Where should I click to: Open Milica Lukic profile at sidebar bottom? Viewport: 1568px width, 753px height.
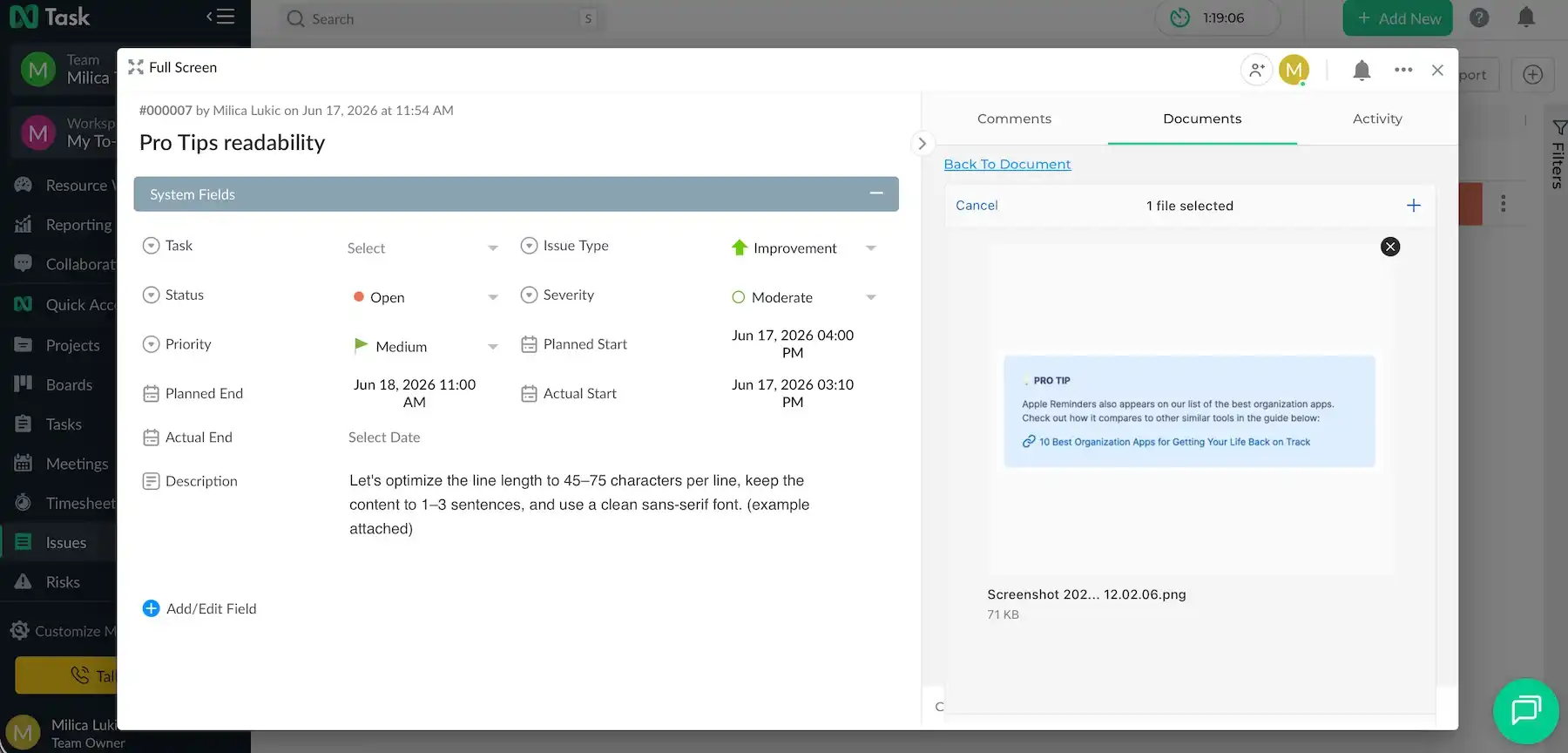point(61,733)
